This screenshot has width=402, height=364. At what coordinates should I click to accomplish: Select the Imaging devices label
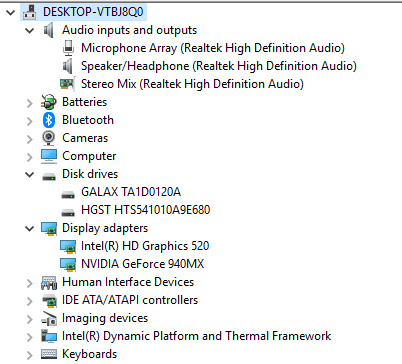(x=105, y=318)
